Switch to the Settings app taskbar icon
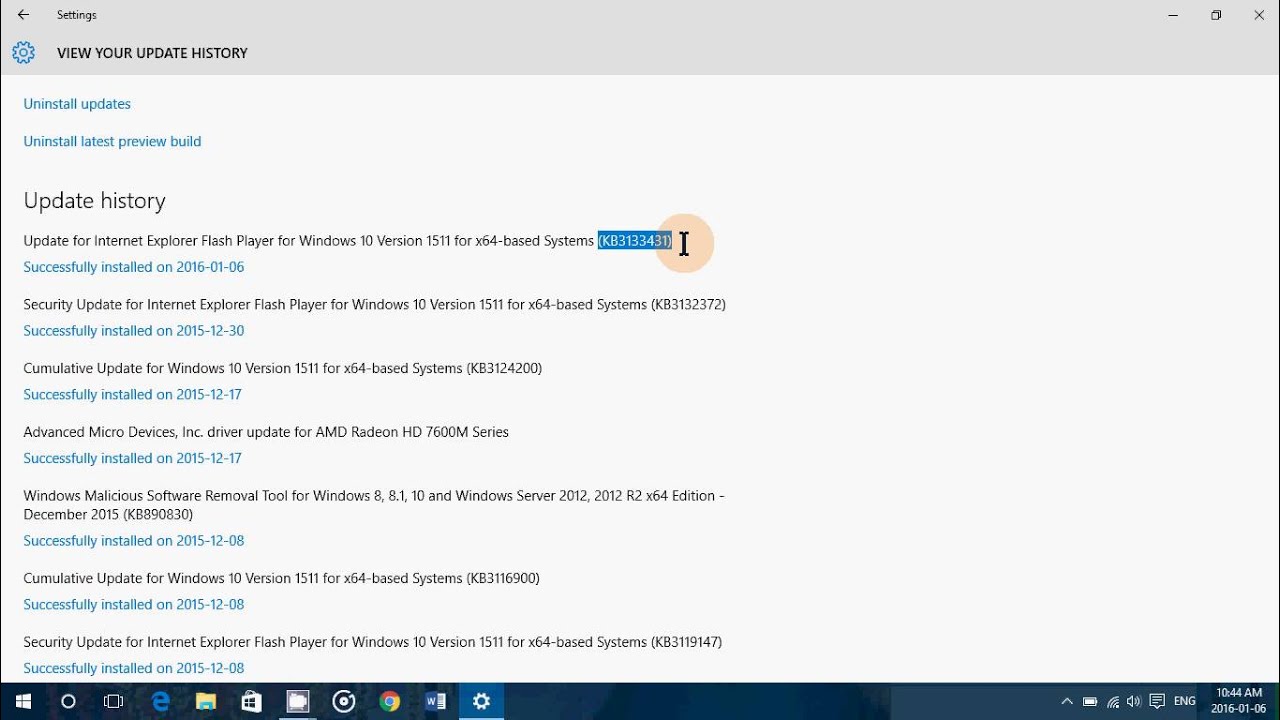Screen dimensions: 1280x720 tap(482, 702)
